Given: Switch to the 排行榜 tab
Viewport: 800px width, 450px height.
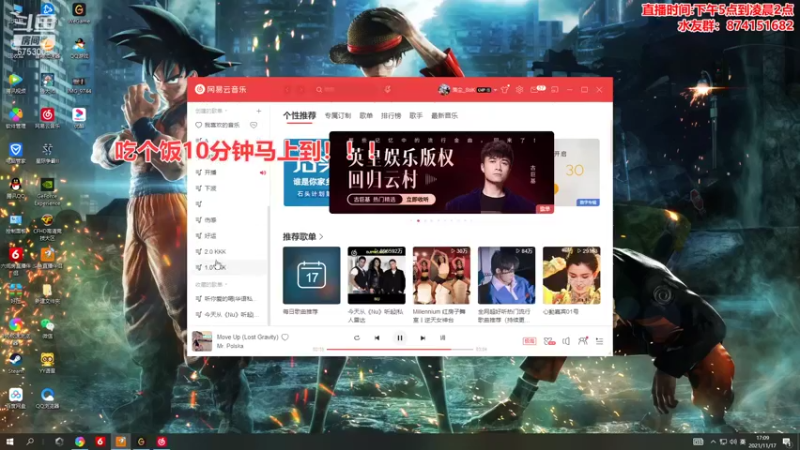Looking at the screenshot, I should tap(391, 116).
